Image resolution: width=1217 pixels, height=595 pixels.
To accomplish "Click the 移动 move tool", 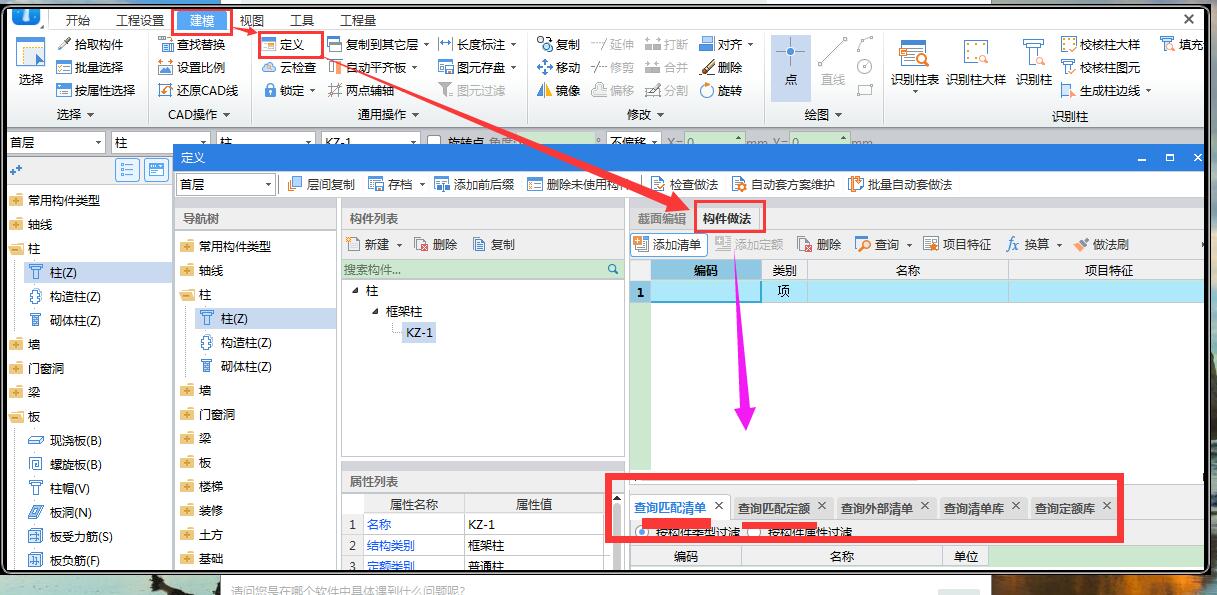I will 558,67.
